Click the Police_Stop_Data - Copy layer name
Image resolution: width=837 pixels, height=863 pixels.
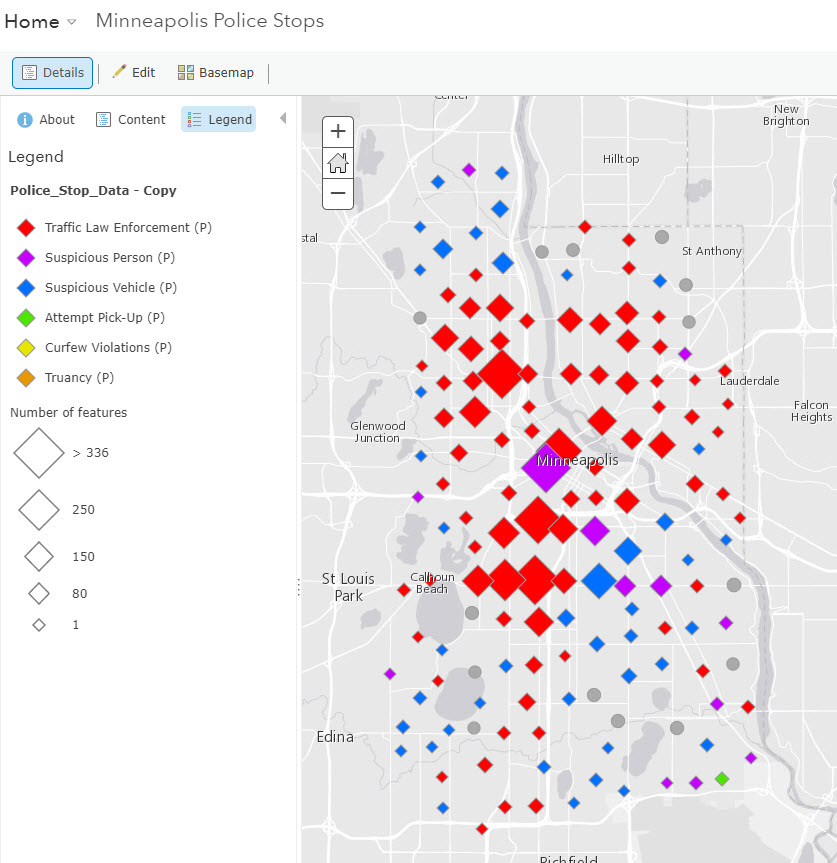pyautogui.click(x=93, y=190)
